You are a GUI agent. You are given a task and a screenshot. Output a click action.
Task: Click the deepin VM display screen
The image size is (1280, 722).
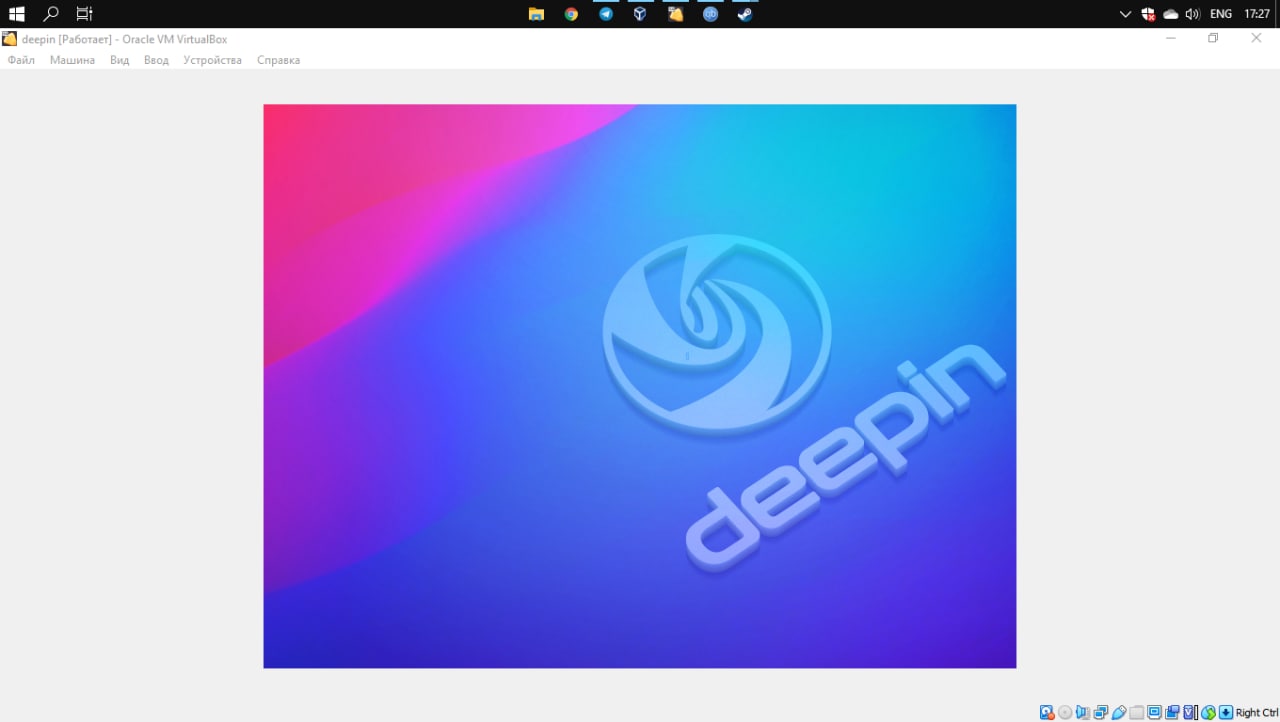tap(640, 386)
